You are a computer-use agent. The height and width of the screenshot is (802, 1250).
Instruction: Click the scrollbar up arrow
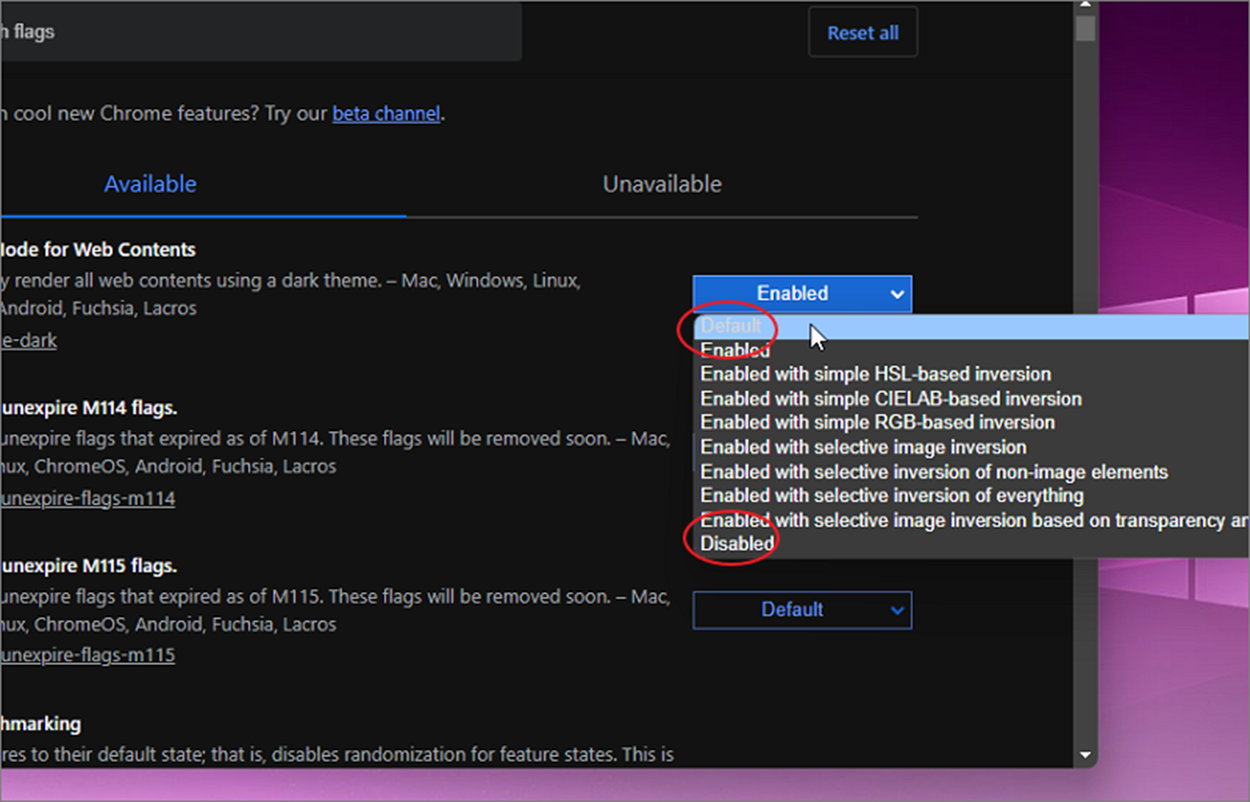tap(1085, 5)
